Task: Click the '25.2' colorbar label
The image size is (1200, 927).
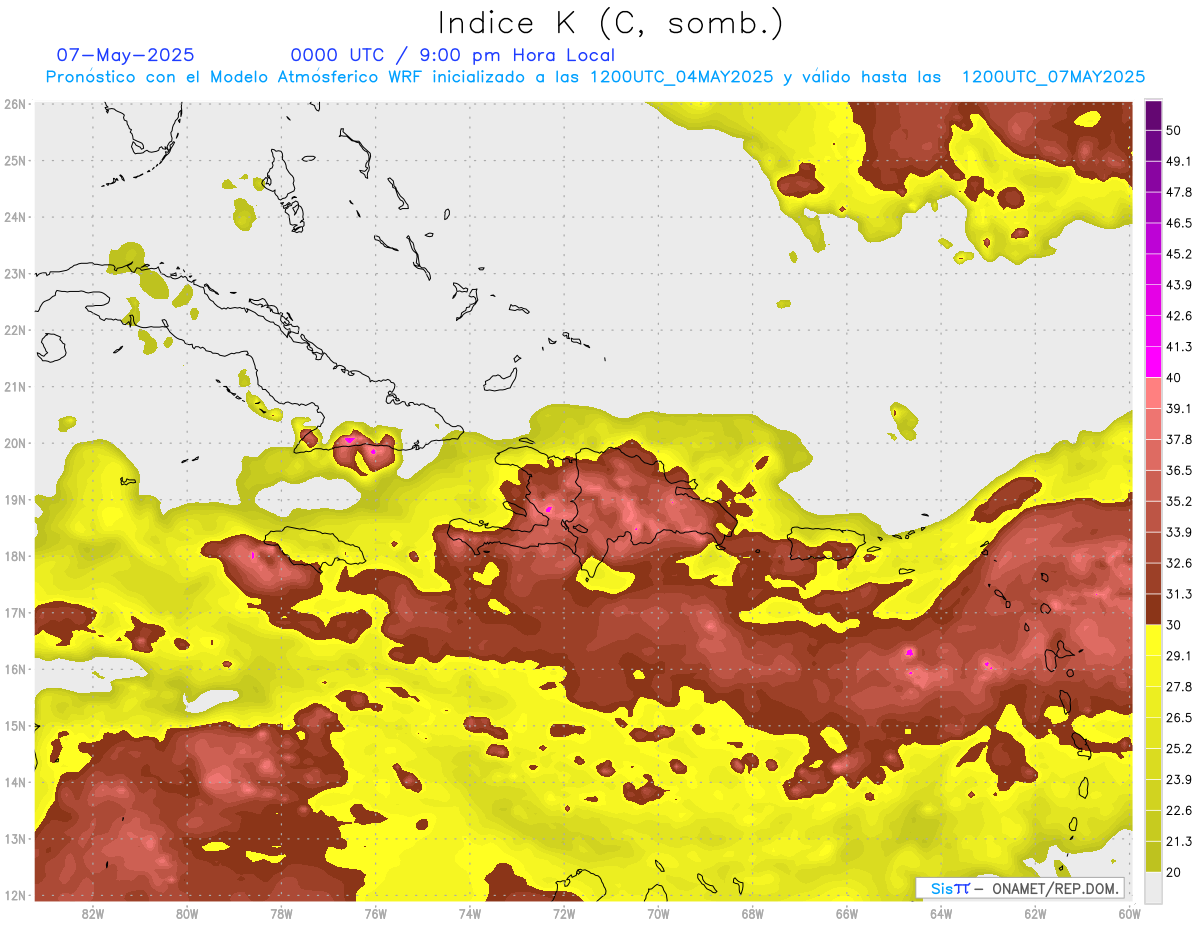Action: tap(1179, 749)
